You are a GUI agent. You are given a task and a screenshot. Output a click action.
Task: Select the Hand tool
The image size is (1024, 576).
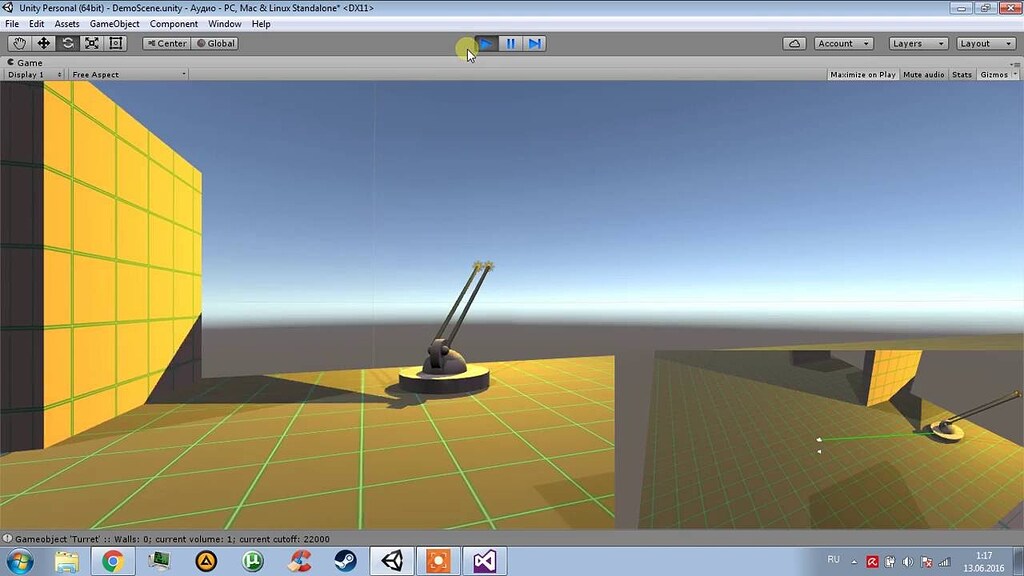coord(18,43)
